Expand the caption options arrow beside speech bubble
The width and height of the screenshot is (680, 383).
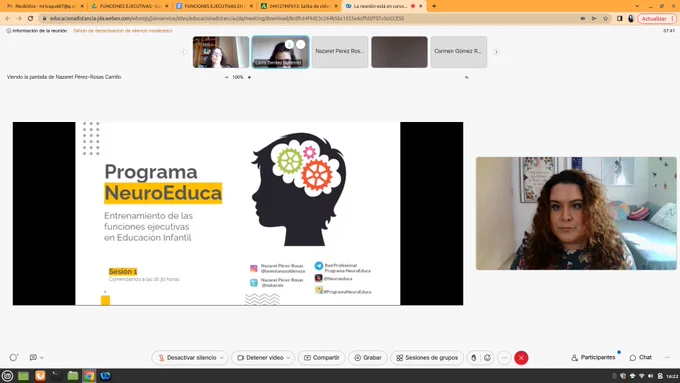pos(42,358)
